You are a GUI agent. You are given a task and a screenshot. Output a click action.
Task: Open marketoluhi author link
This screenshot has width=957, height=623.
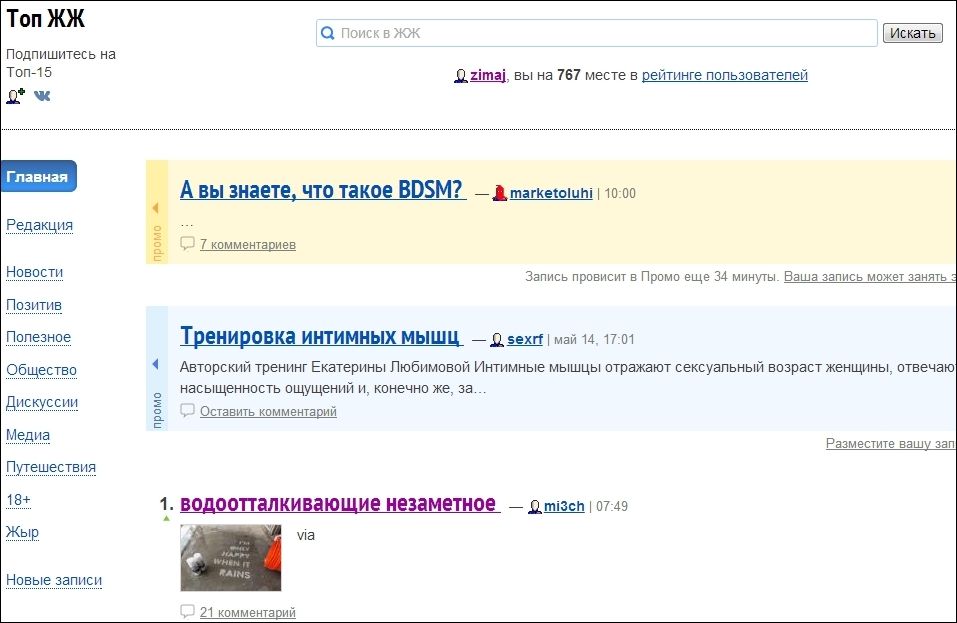[x=551, y=193]
